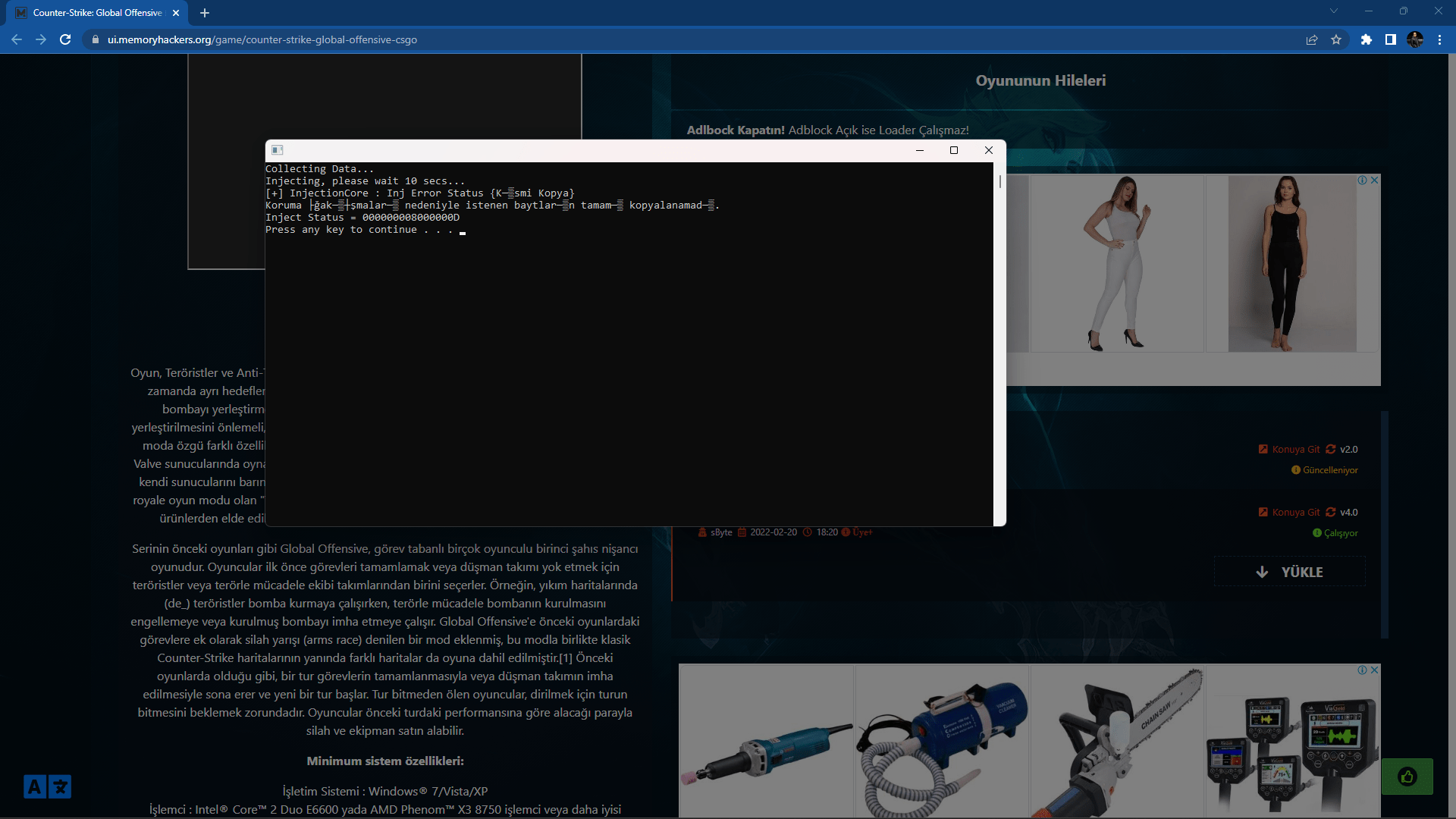Open the Chrome three-dot menu
The width and height of the screenshot is (1456, 819).
[1439, 39]
